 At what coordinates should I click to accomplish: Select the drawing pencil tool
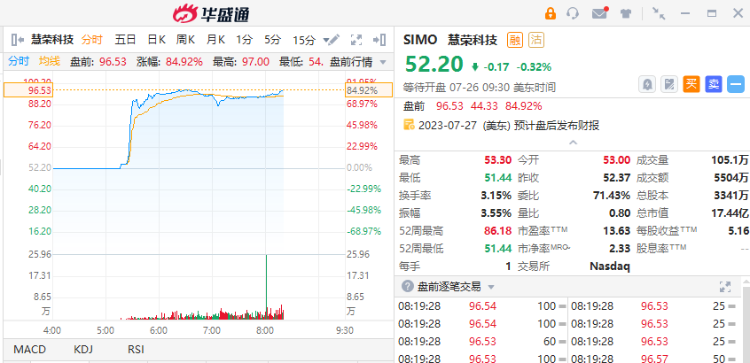[333, 40]
